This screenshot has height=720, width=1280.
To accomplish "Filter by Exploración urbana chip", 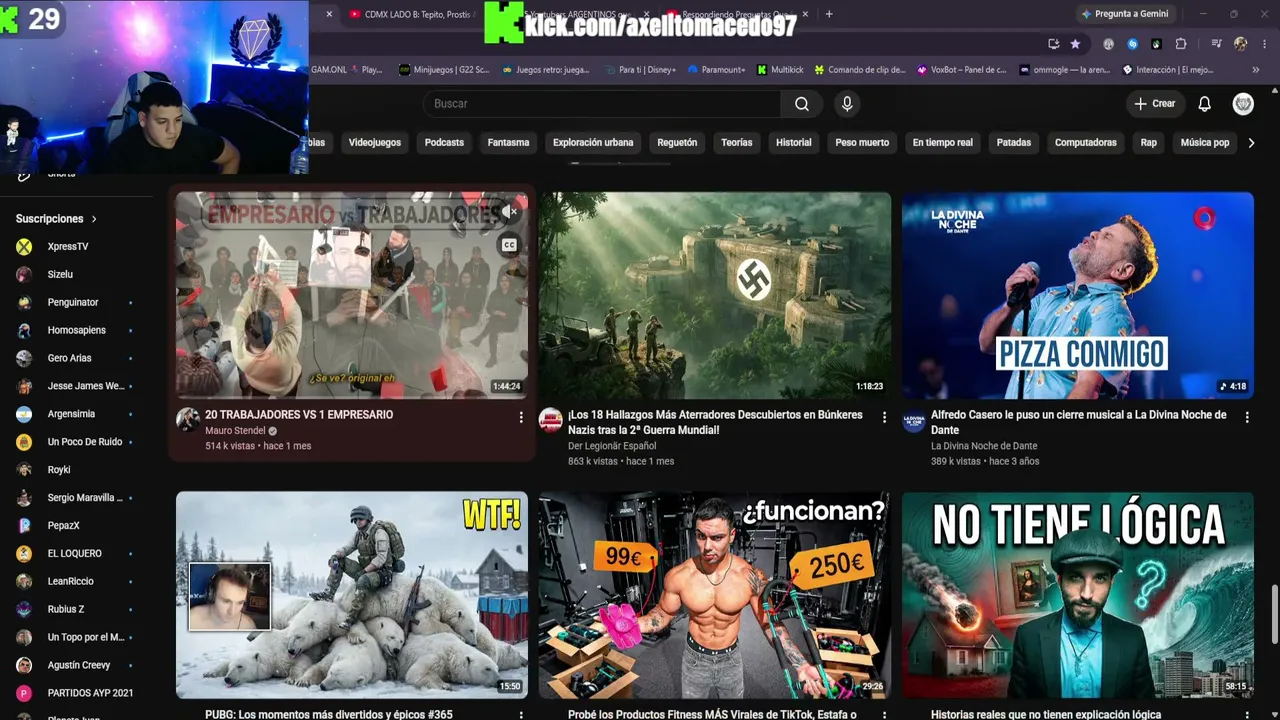I will pos(593,143).
